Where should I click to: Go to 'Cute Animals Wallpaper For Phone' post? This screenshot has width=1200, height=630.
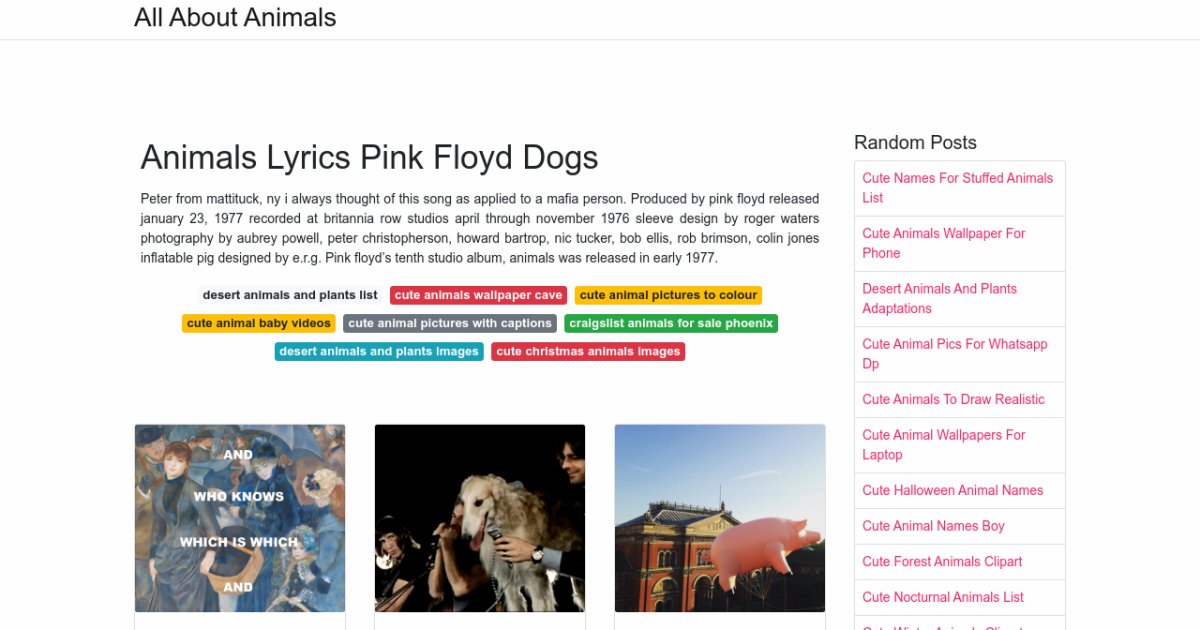[x=943, y=243]
